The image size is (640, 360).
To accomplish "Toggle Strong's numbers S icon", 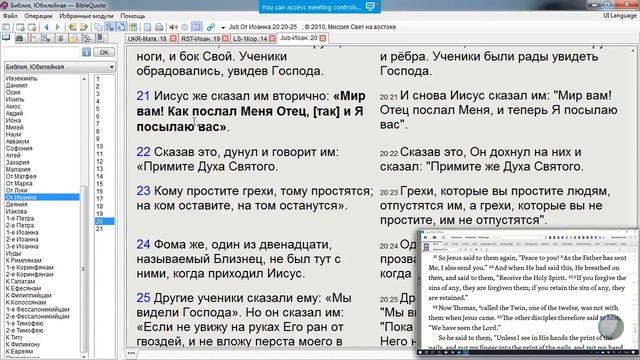I will [x=110, y=27].
